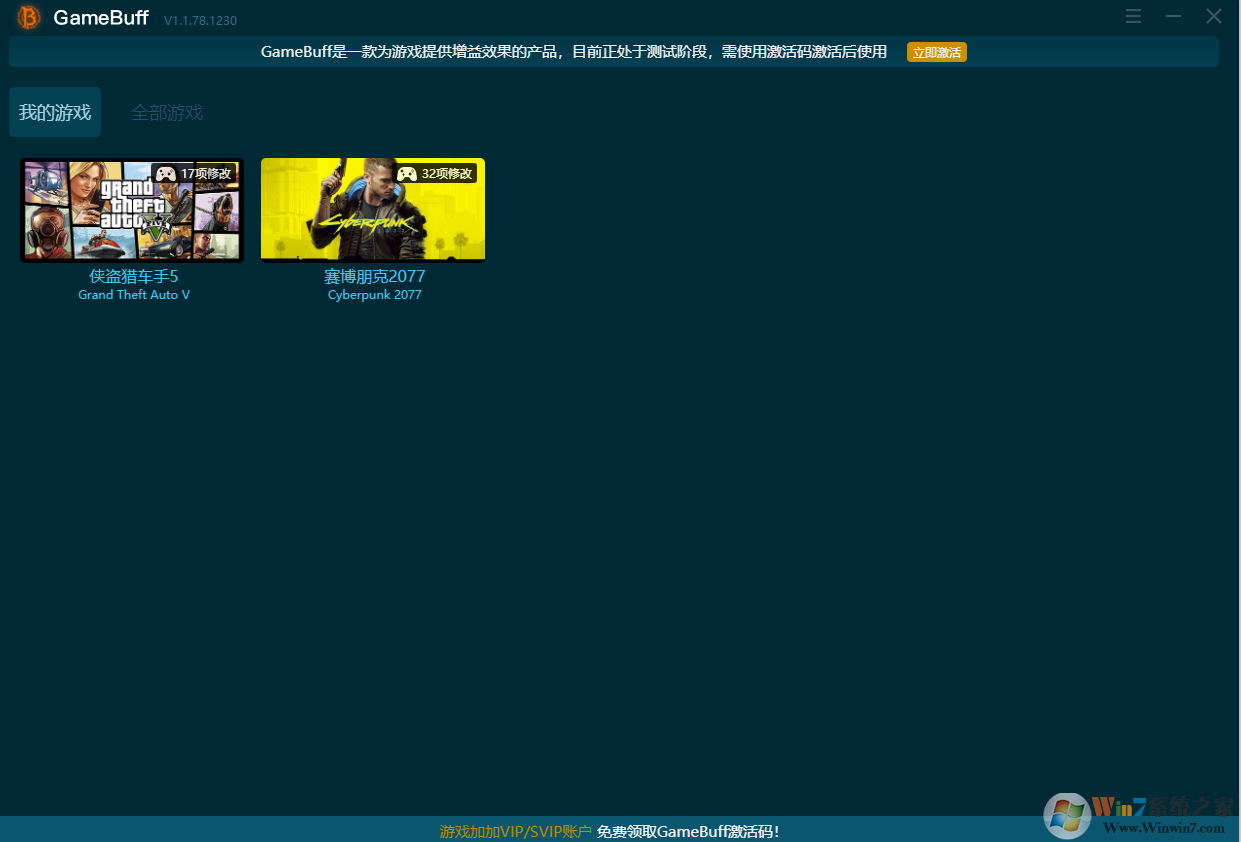Click the gamepad icon on Cyberpunk card
The height and width of the screenshot is (842, 1241).
click(x=407, y=174)
